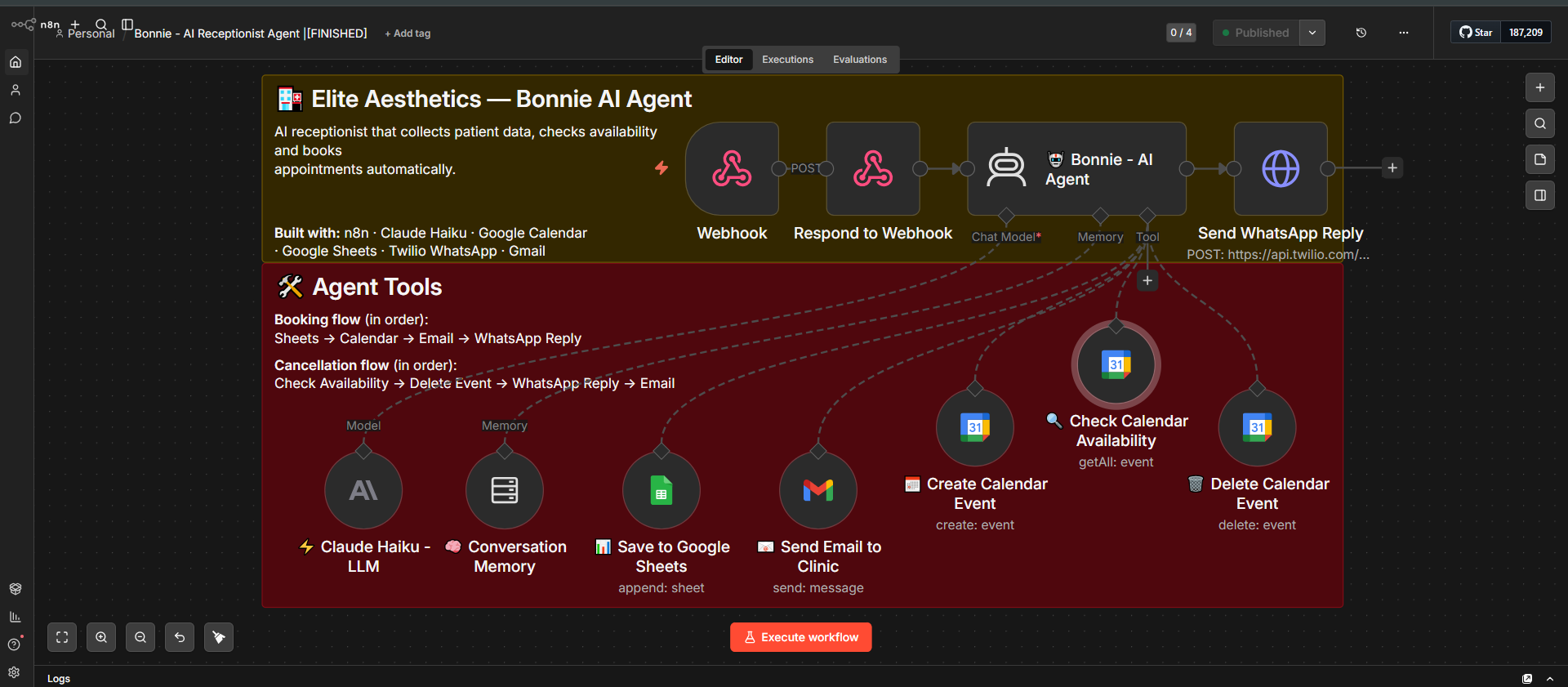Click the n8n logo
Viewport: 1568px width, 687px height.
(35, 25)
